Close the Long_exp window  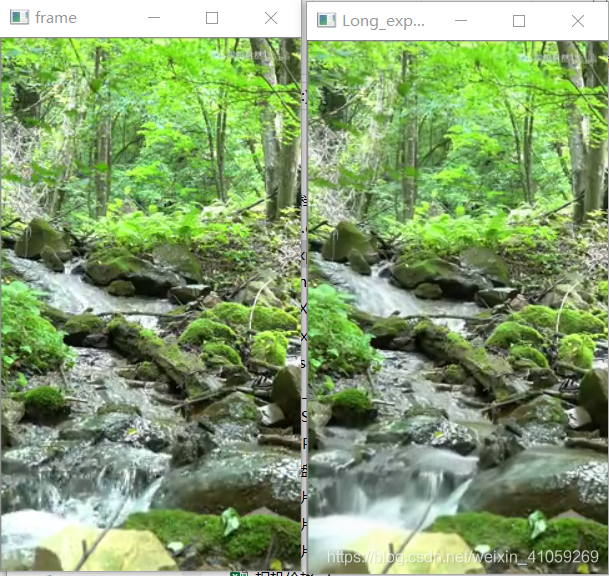(578, 21)
